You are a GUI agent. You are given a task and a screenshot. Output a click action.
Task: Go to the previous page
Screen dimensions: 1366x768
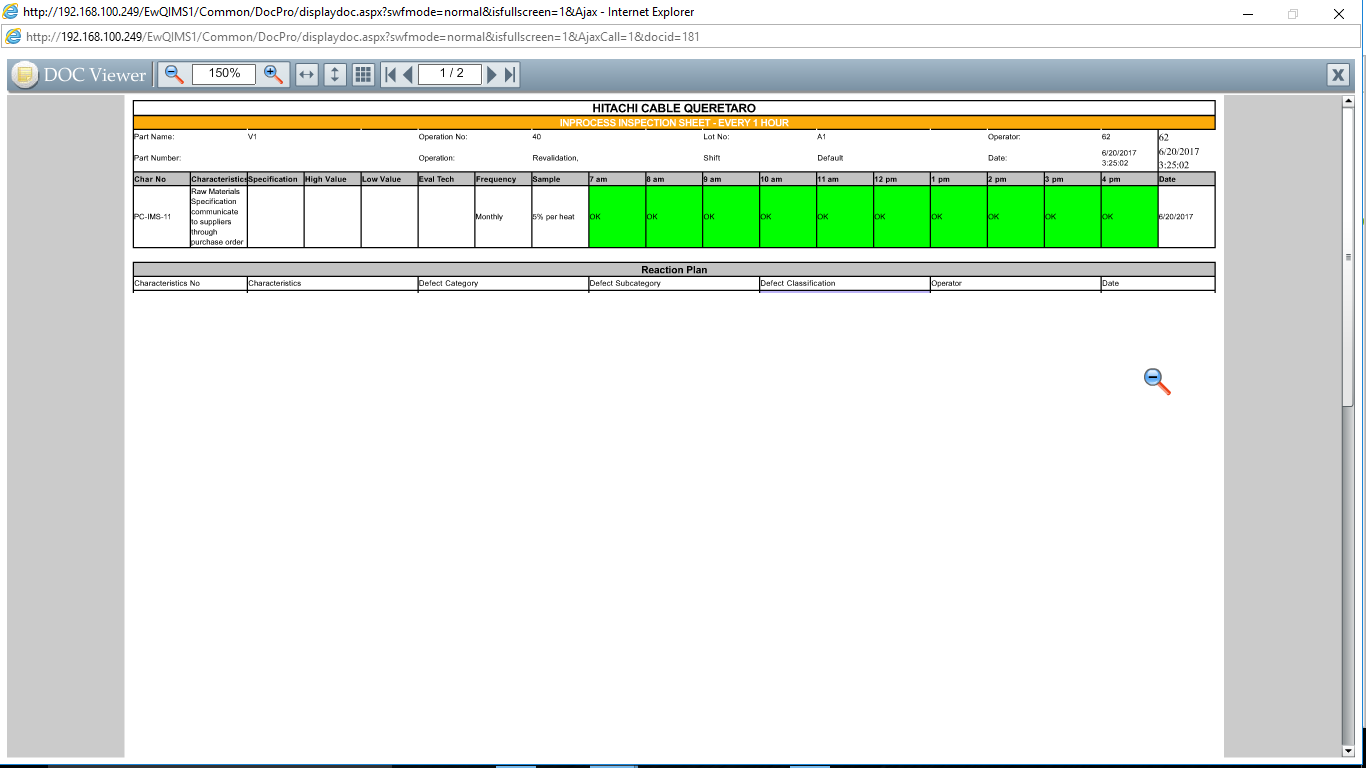pyautogui.click(x=407, y=74)
